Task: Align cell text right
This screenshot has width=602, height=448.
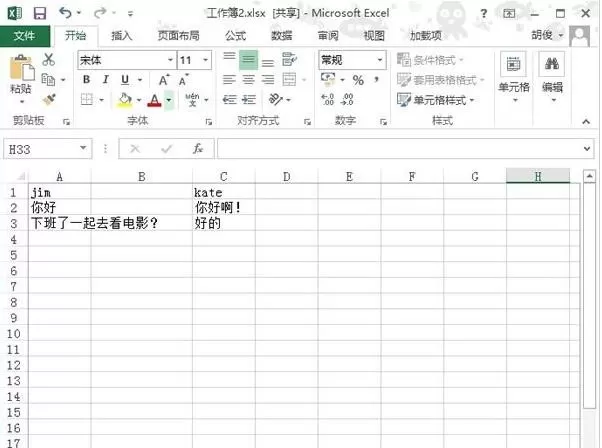Action: tap(268, 80)
